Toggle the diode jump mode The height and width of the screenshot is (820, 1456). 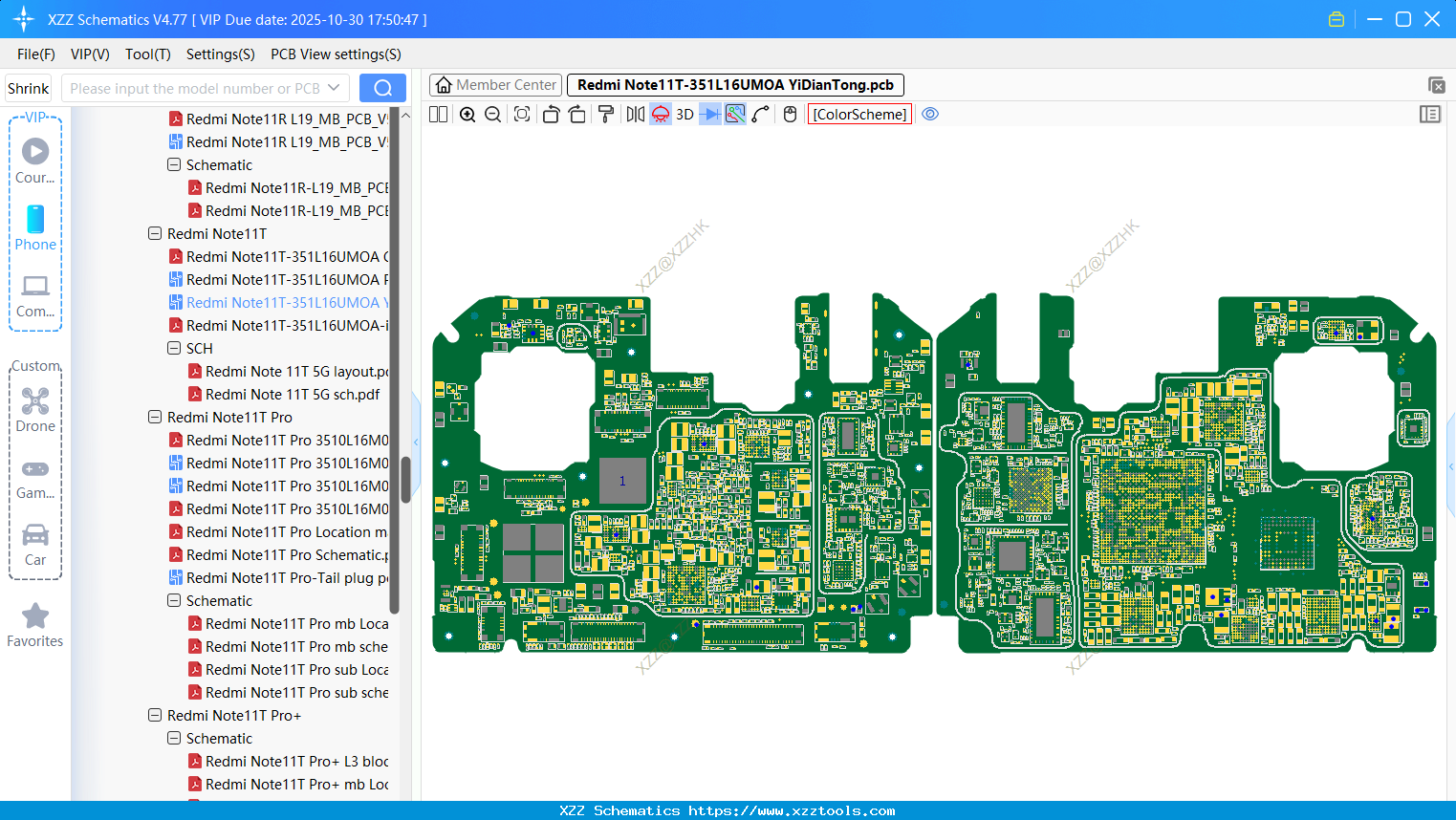click(x=710, y=114)
